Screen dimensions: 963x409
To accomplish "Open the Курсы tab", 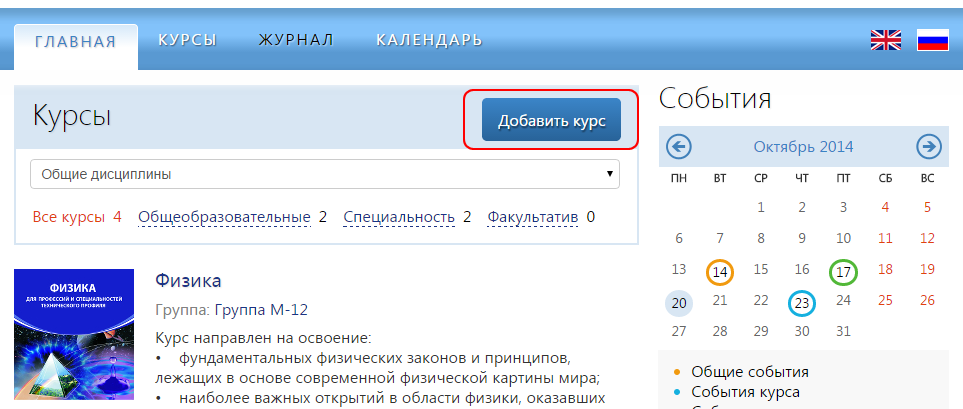I will coord(187,40).
